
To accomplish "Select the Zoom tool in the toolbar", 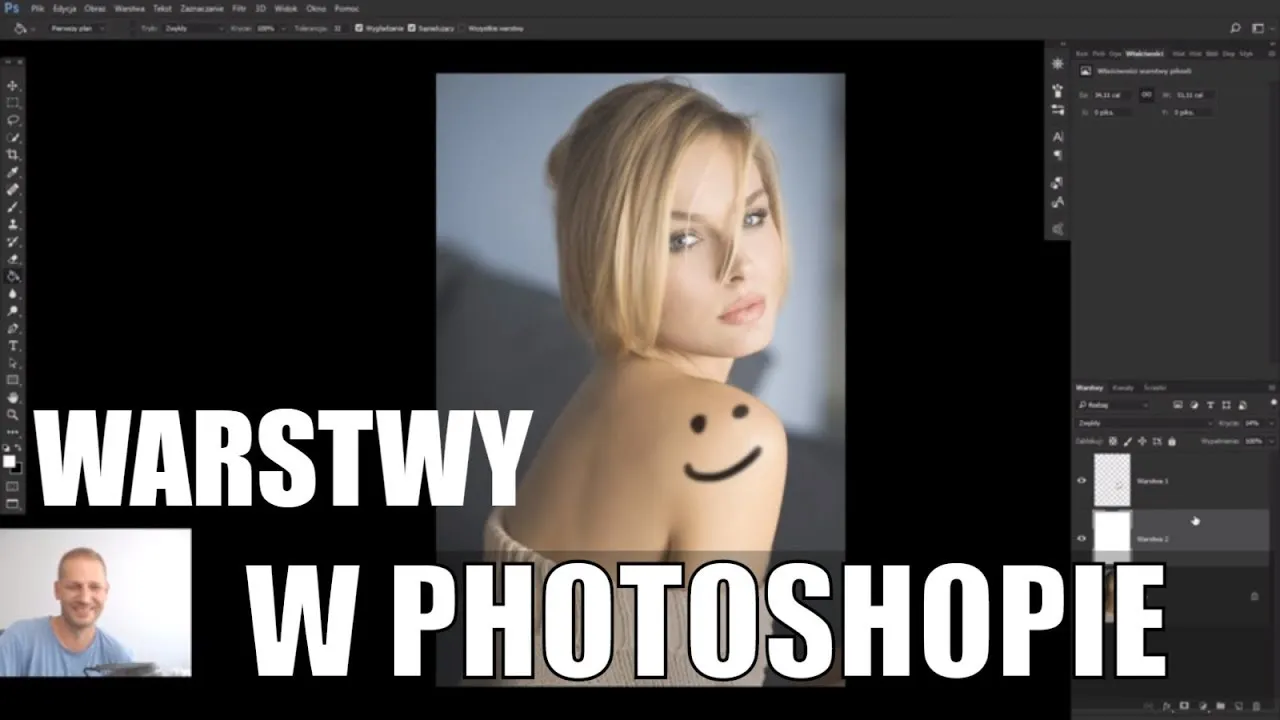I will click(13, 414).
